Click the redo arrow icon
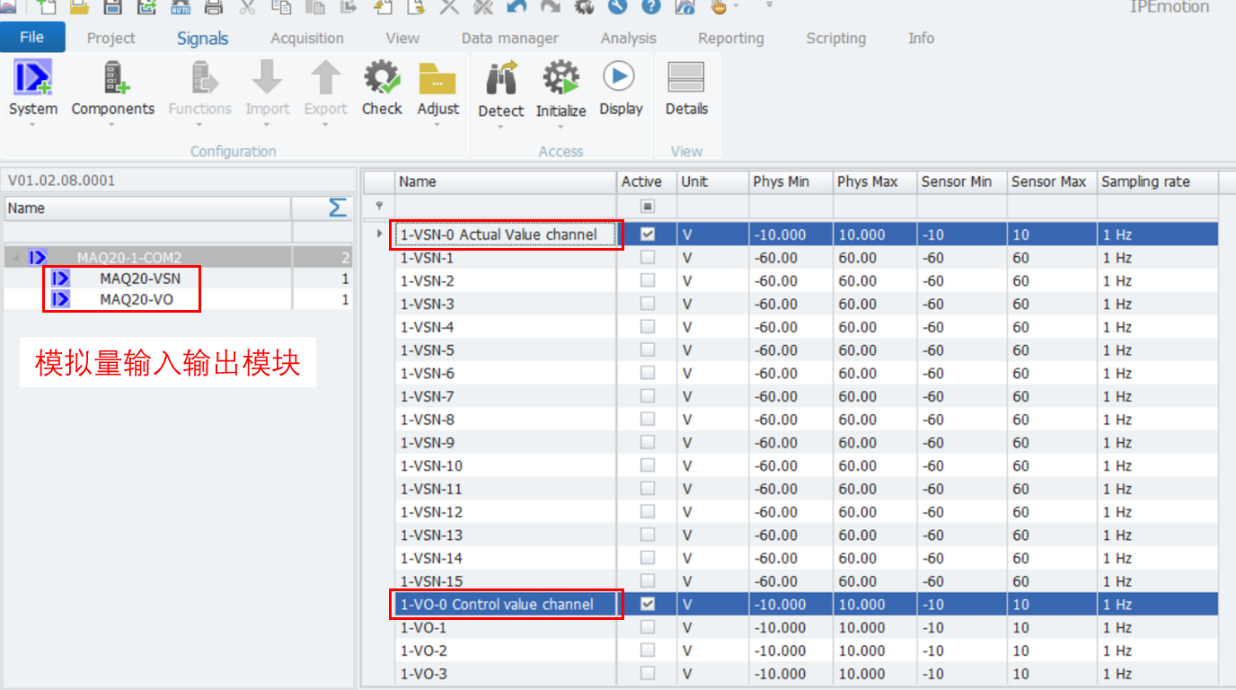The height and width of the screenshot is (690, 1236). click(x=550, y=6)
